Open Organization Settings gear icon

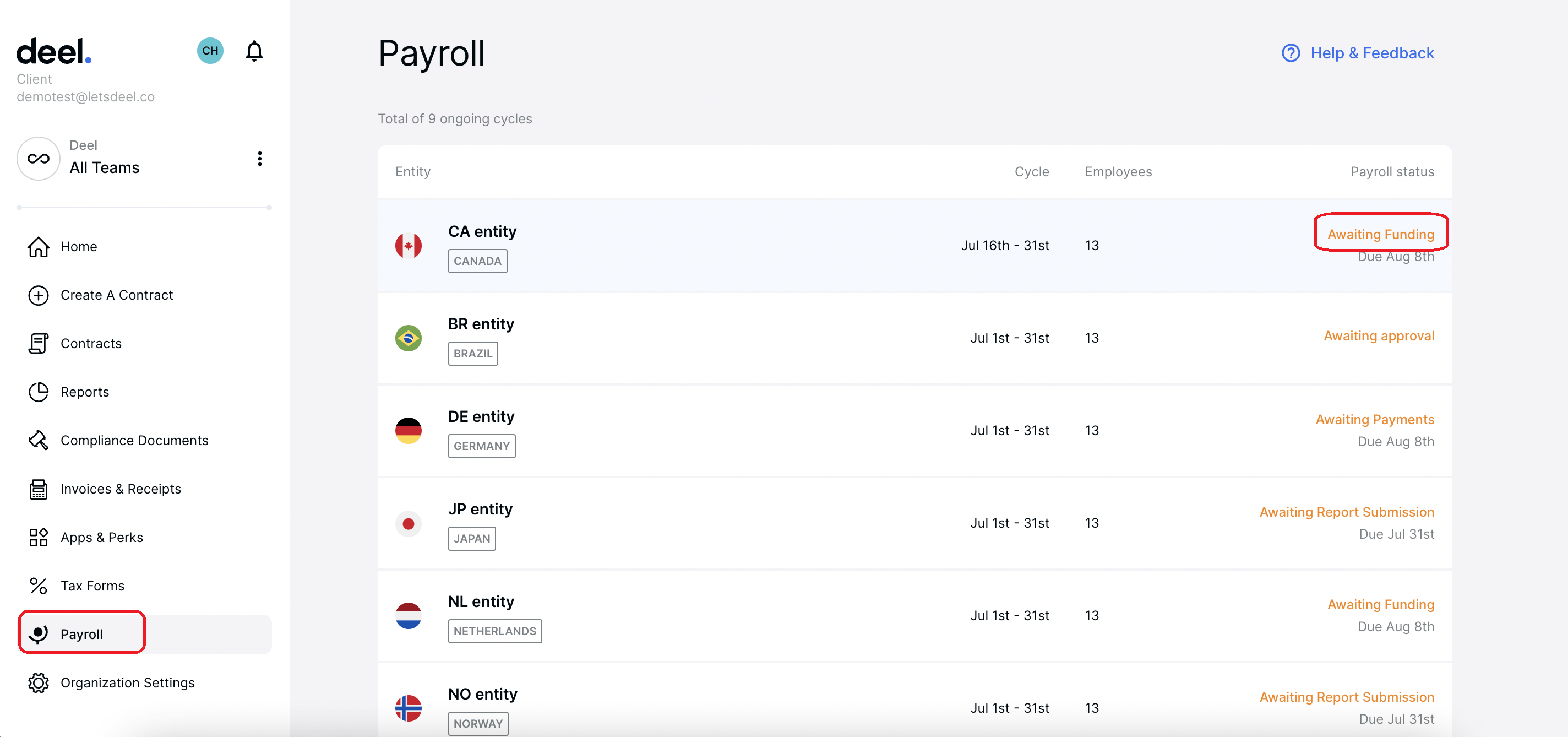[39, 683]
